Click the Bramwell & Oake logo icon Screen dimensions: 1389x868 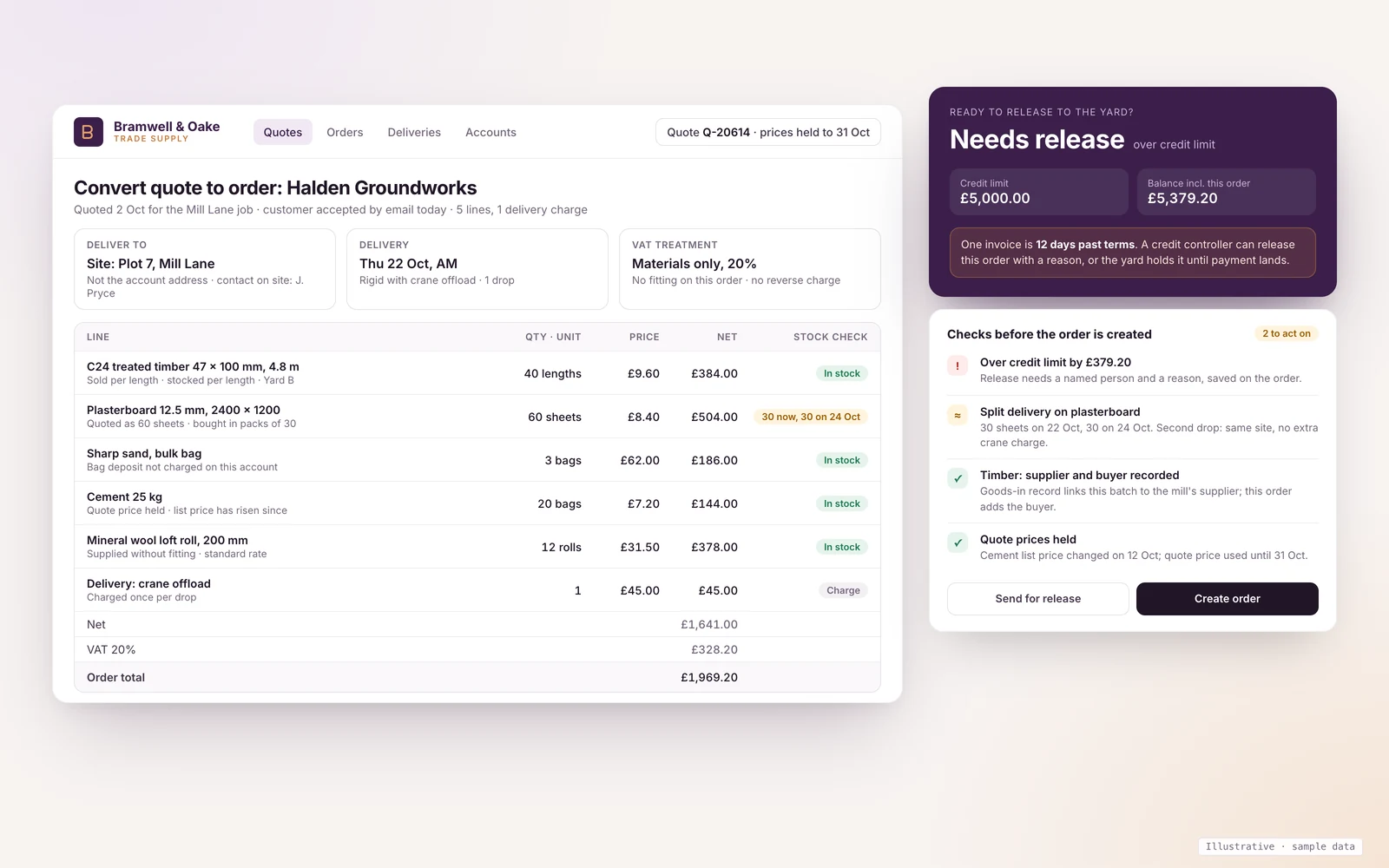click(x=89, y=132)
